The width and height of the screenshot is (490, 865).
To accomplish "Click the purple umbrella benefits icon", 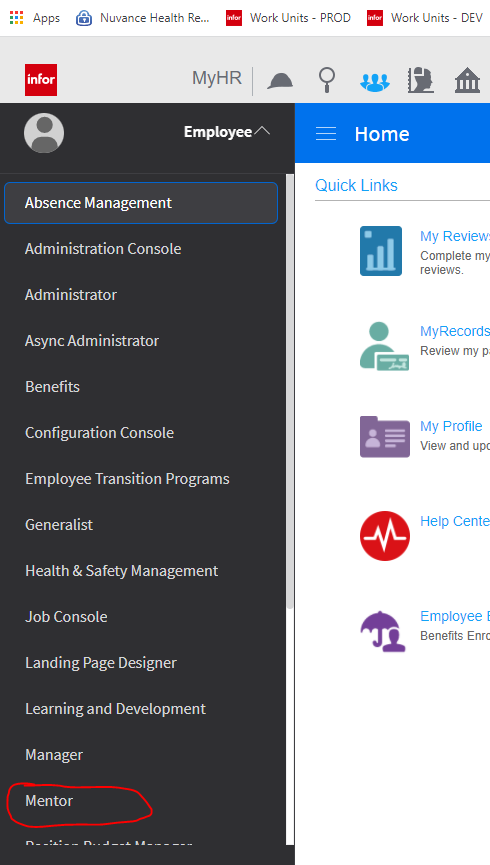I will point(384,631).
